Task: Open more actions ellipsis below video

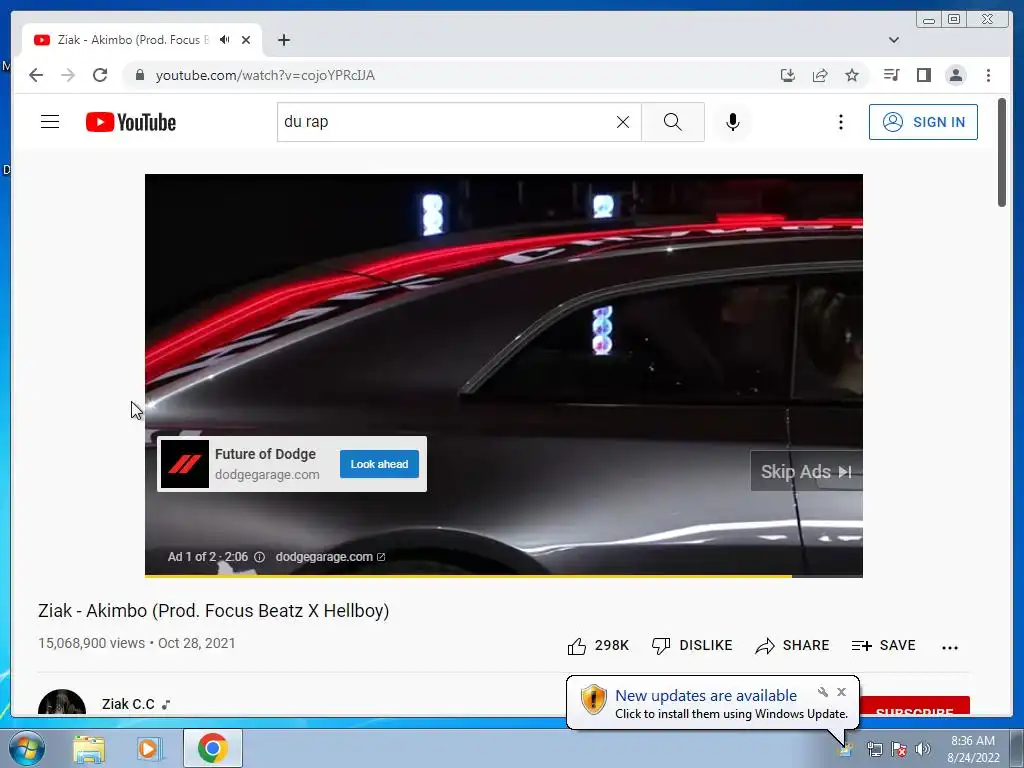Action: [x=950, y=647]
